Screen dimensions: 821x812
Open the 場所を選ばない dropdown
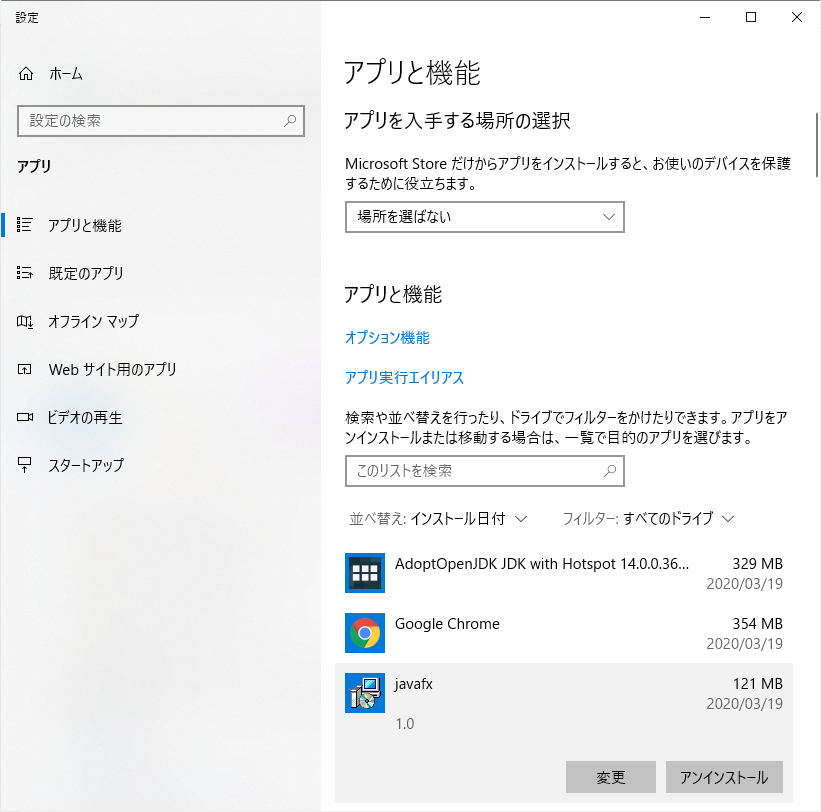pyautogui.click(x=485, y=217)
